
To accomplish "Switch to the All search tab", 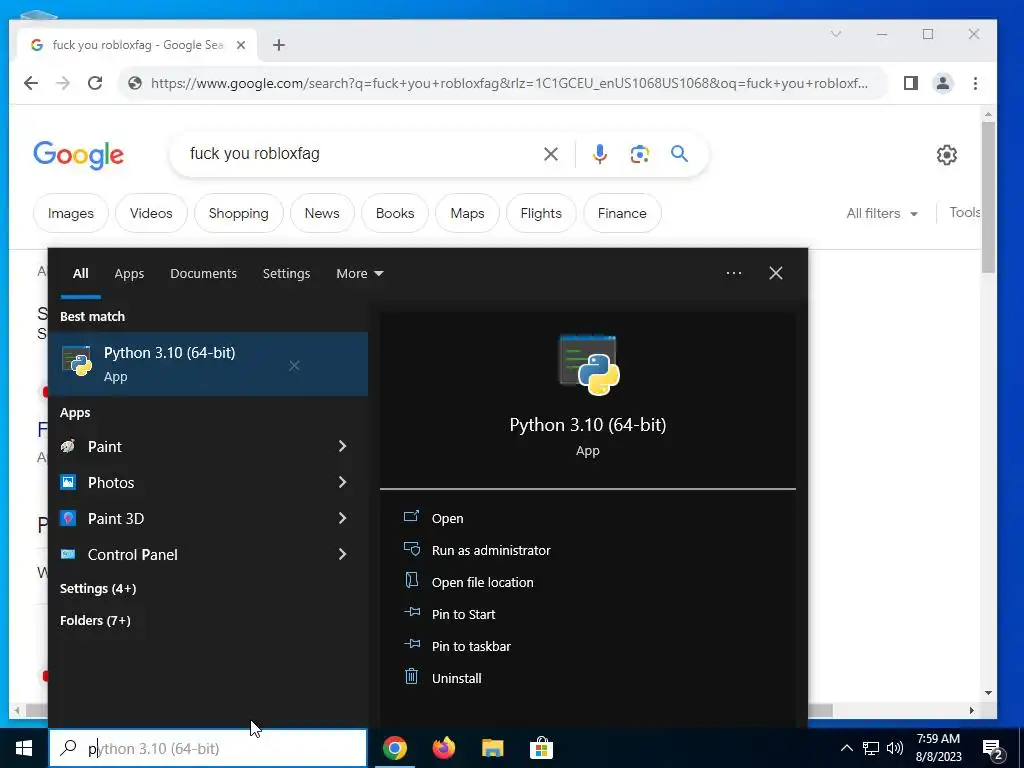I will click(x=80, y=274).
